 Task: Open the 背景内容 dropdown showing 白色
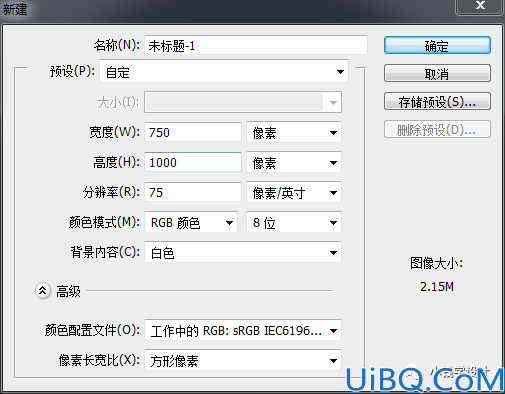(243, 252)
